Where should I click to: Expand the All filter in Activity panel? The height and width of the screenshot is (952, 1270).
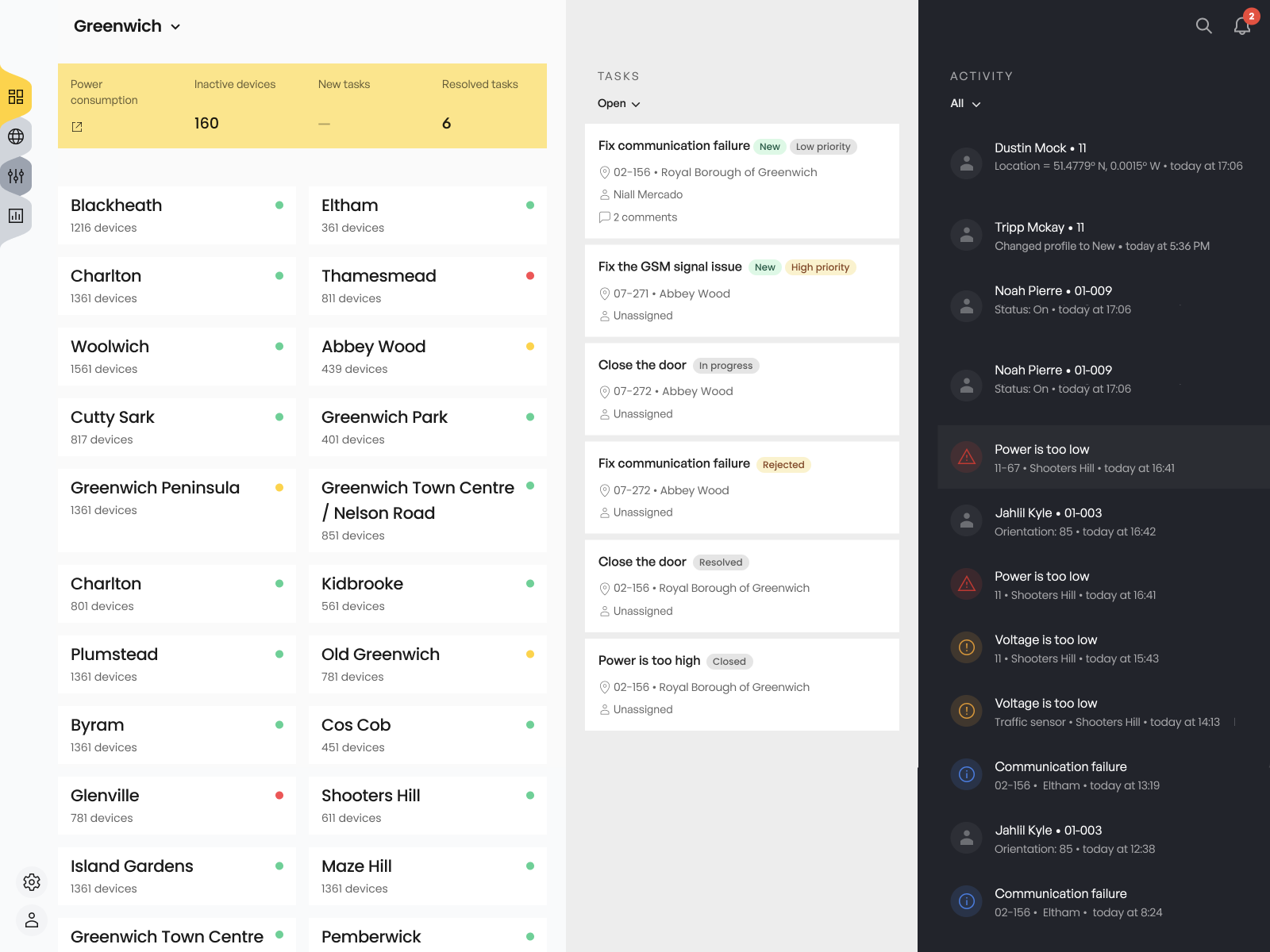[x=965, y=103]
